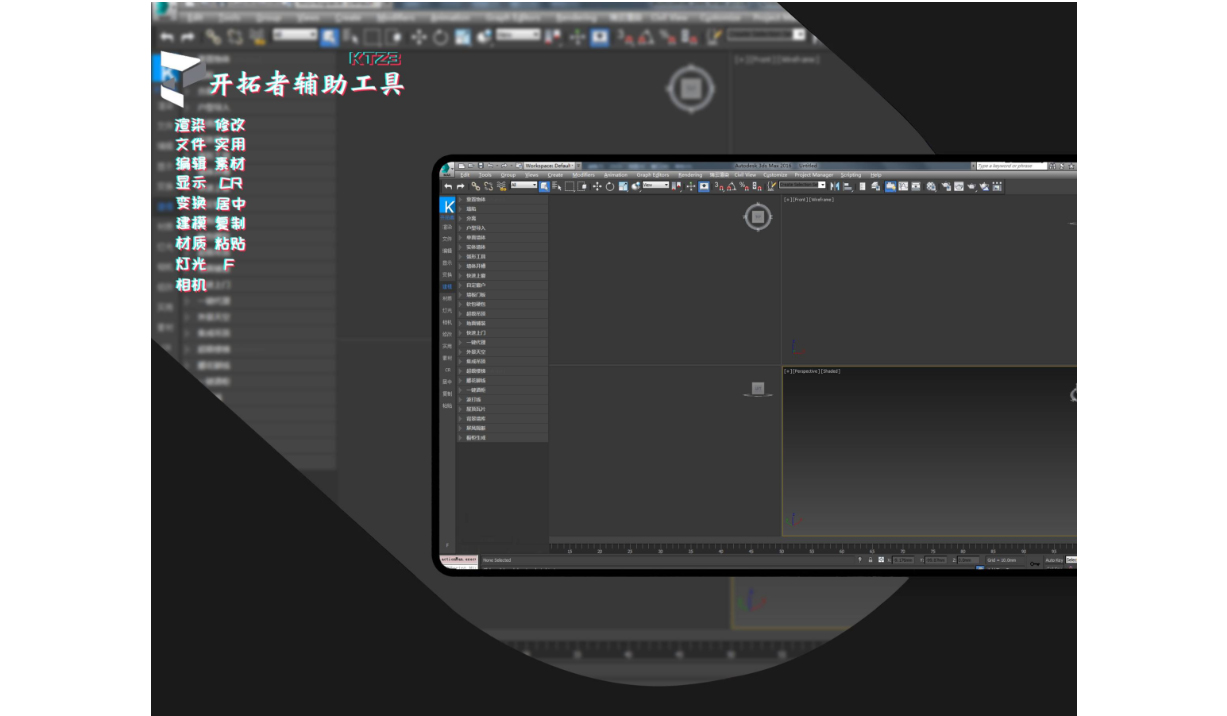Activate the Select and Manipulate tool

pyautogui.click(x=690, y=186)
